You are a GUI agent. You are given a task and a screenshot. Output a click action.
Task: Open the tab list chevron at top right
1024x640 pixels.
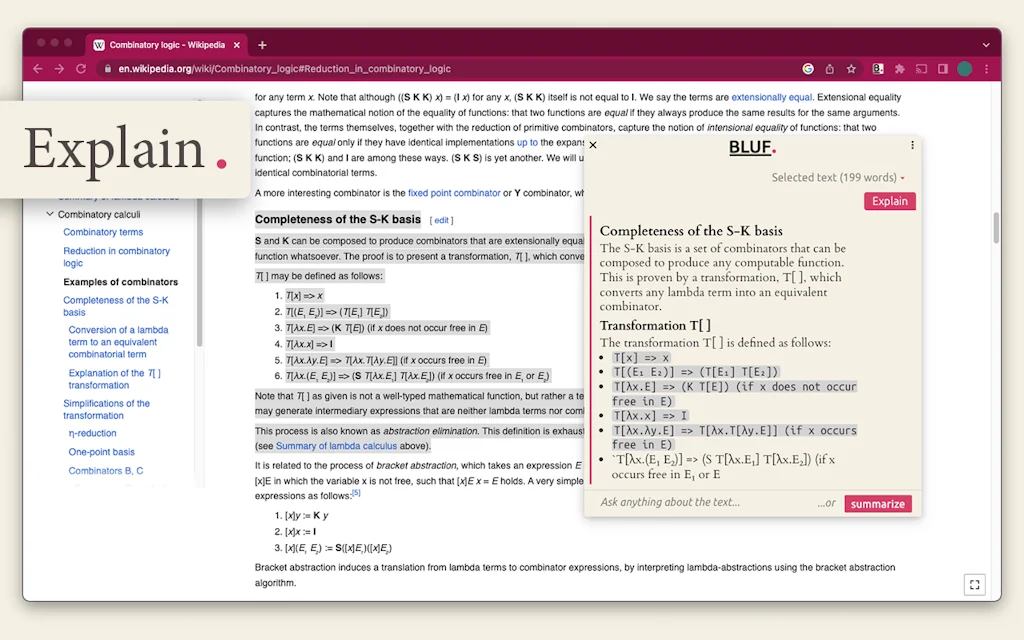pos(986,44)
